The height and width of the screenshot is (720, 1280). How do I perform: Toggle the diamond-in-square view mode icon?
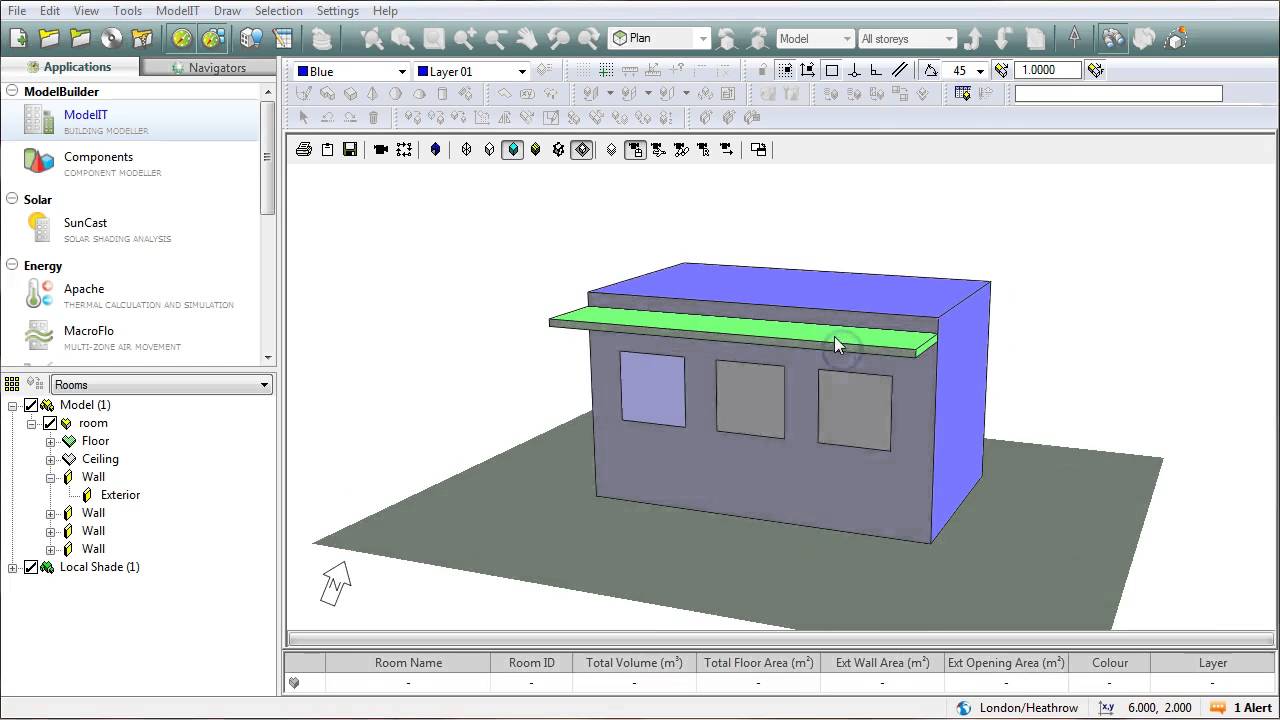coord(582,149)
